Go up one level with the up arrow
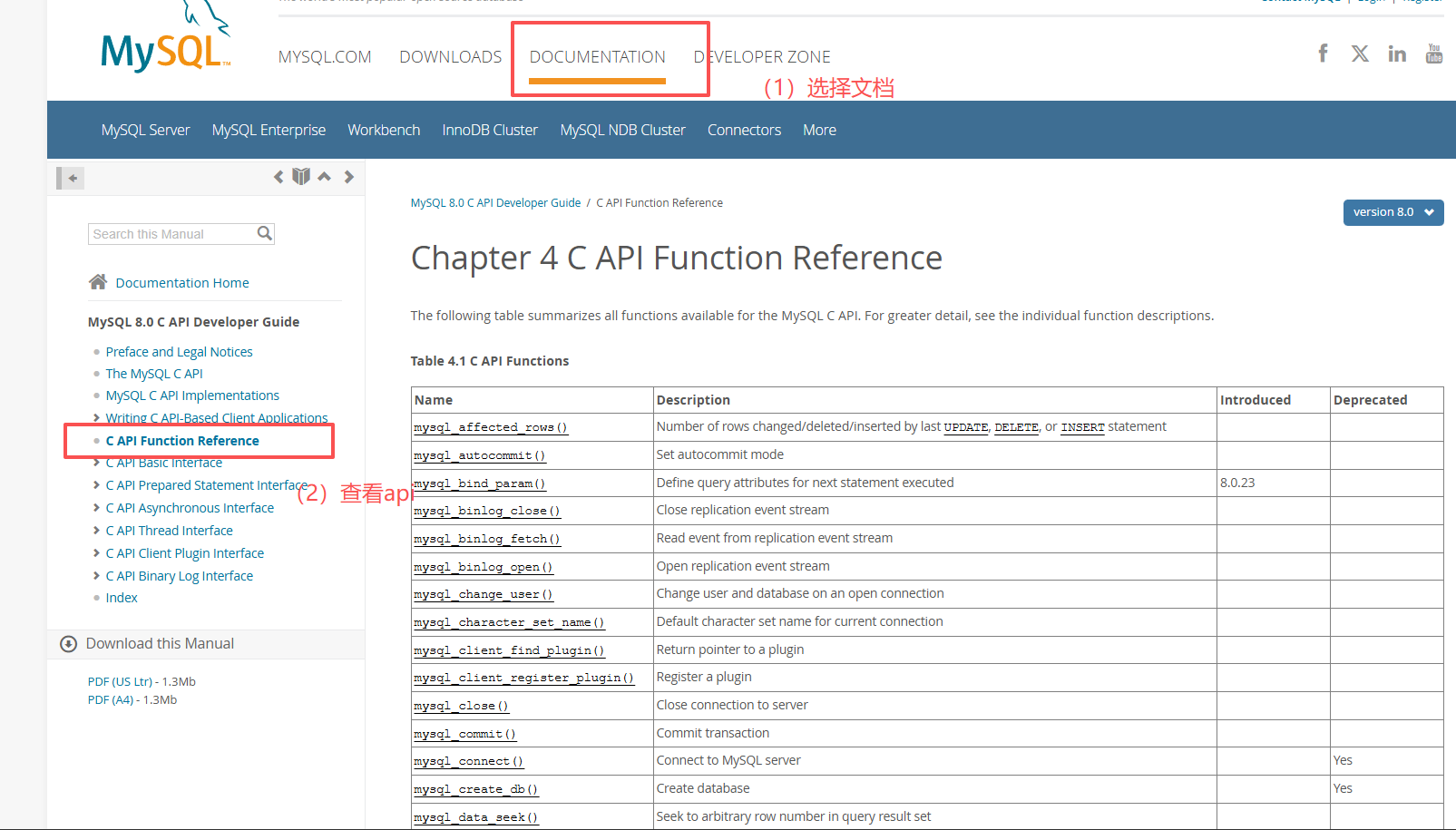Image resolution: width=1456 pixels, height=830 pixels. pyautogui.click(x=325, y=177)
